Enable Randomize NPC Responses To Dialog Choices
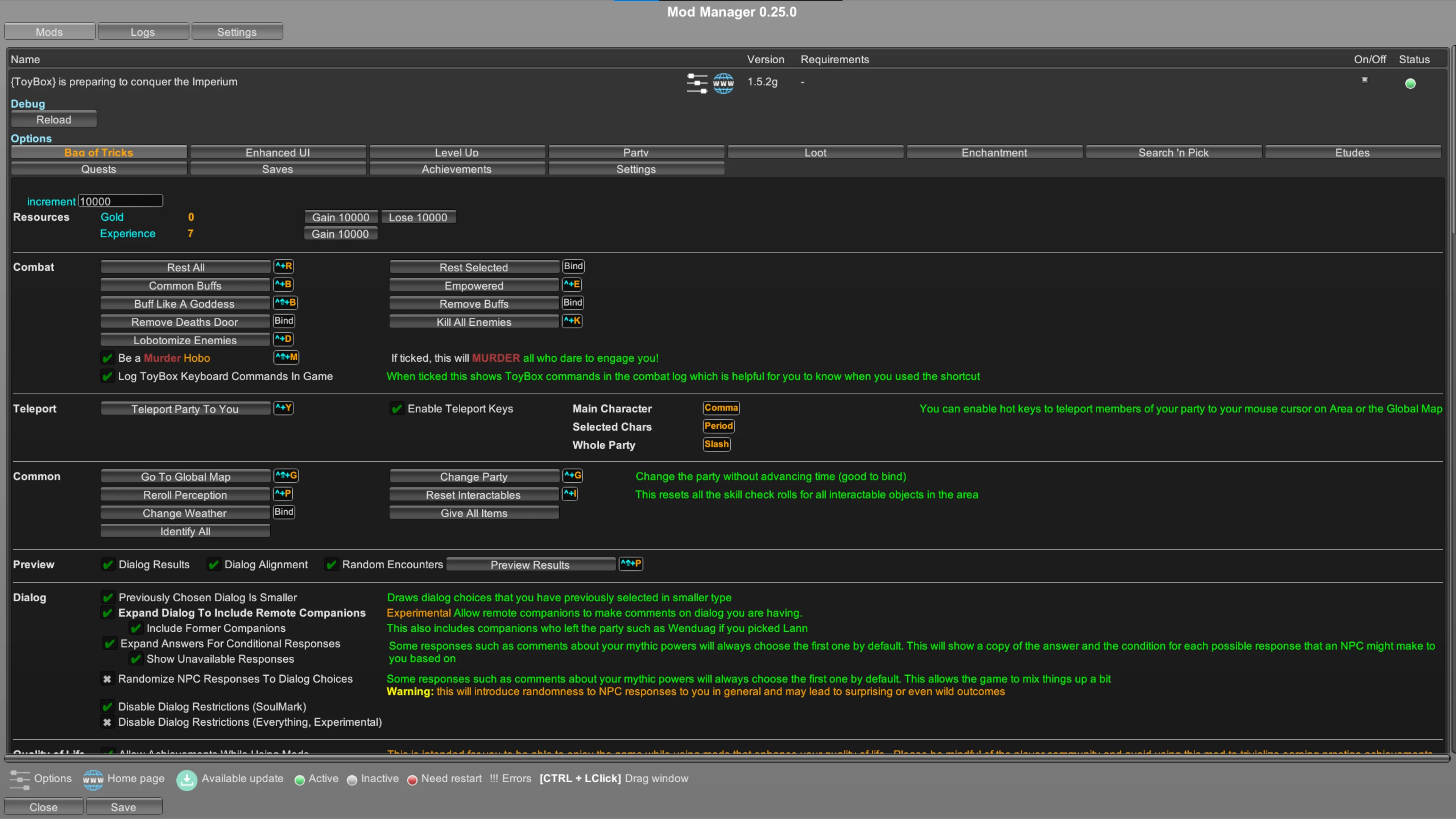The width and height of the screenshot is (1456, 819). 107,679
